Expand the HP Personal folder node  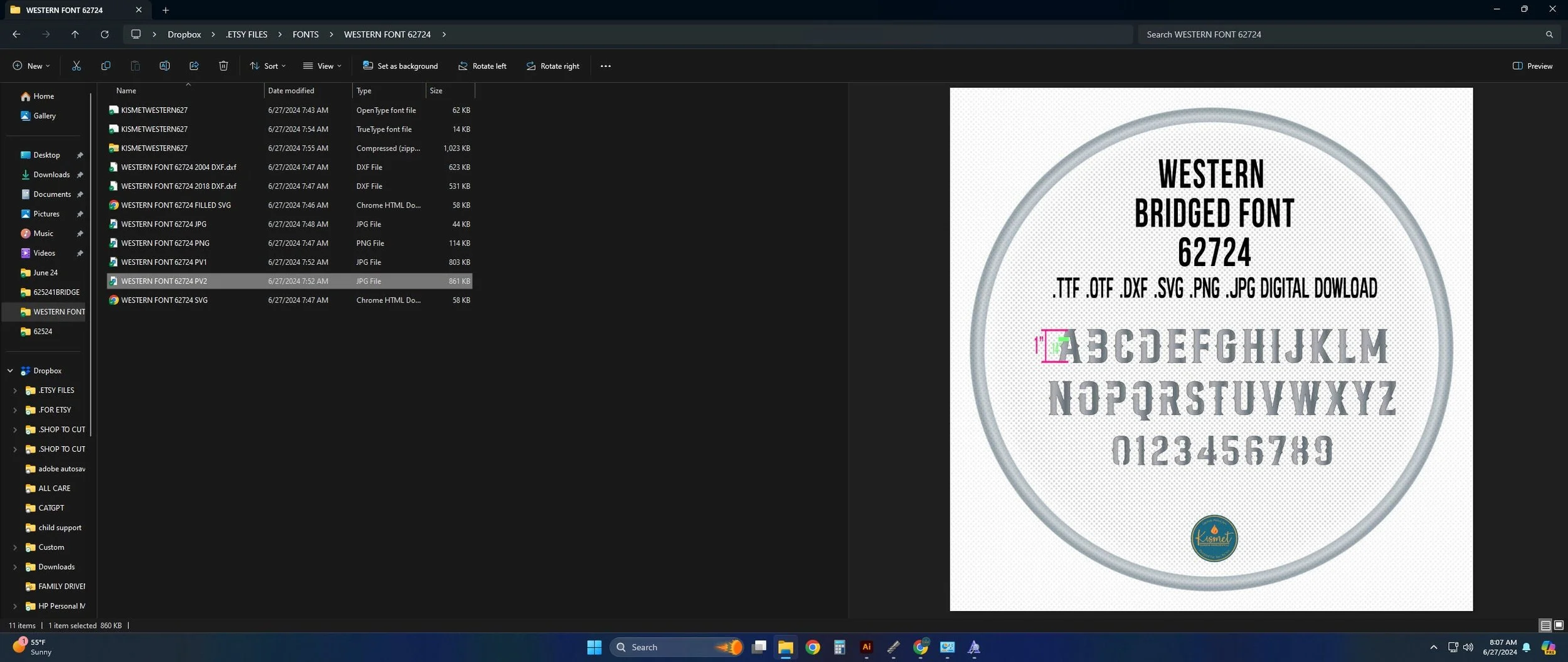pos(15,606)
